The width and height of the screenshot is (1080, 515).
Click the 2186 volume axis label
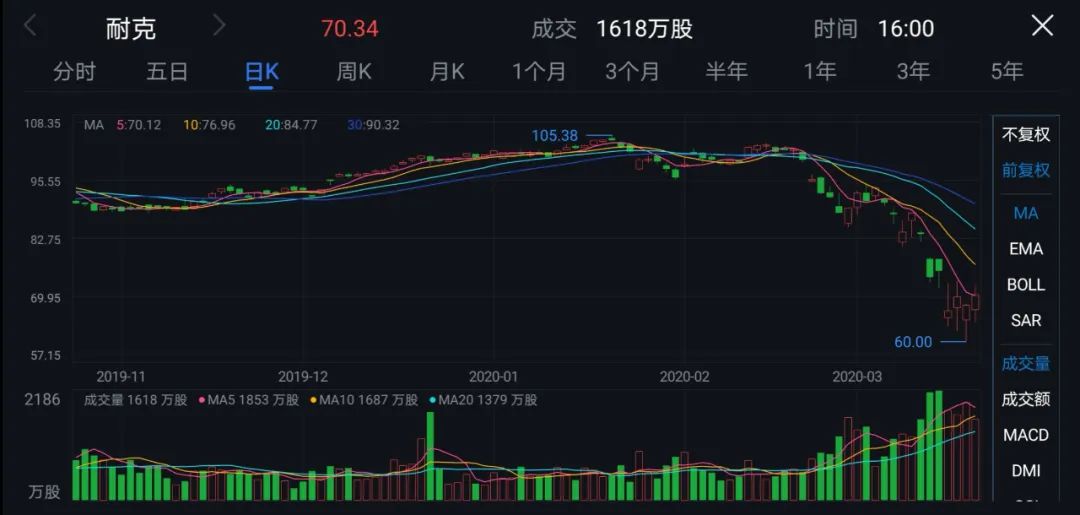[42, 400]
